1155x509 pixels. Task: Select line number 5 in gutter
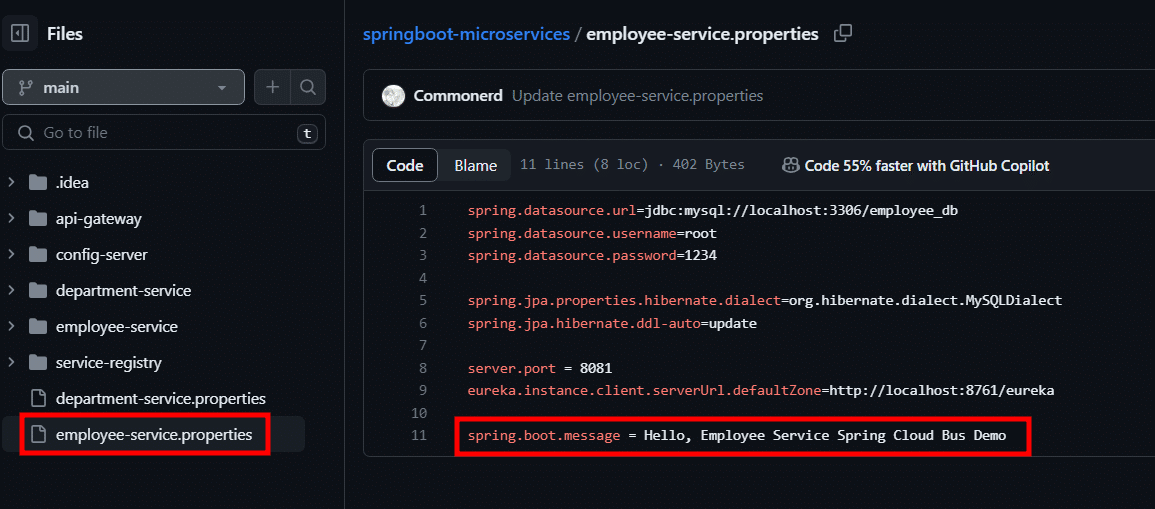(x=423, y=301)
